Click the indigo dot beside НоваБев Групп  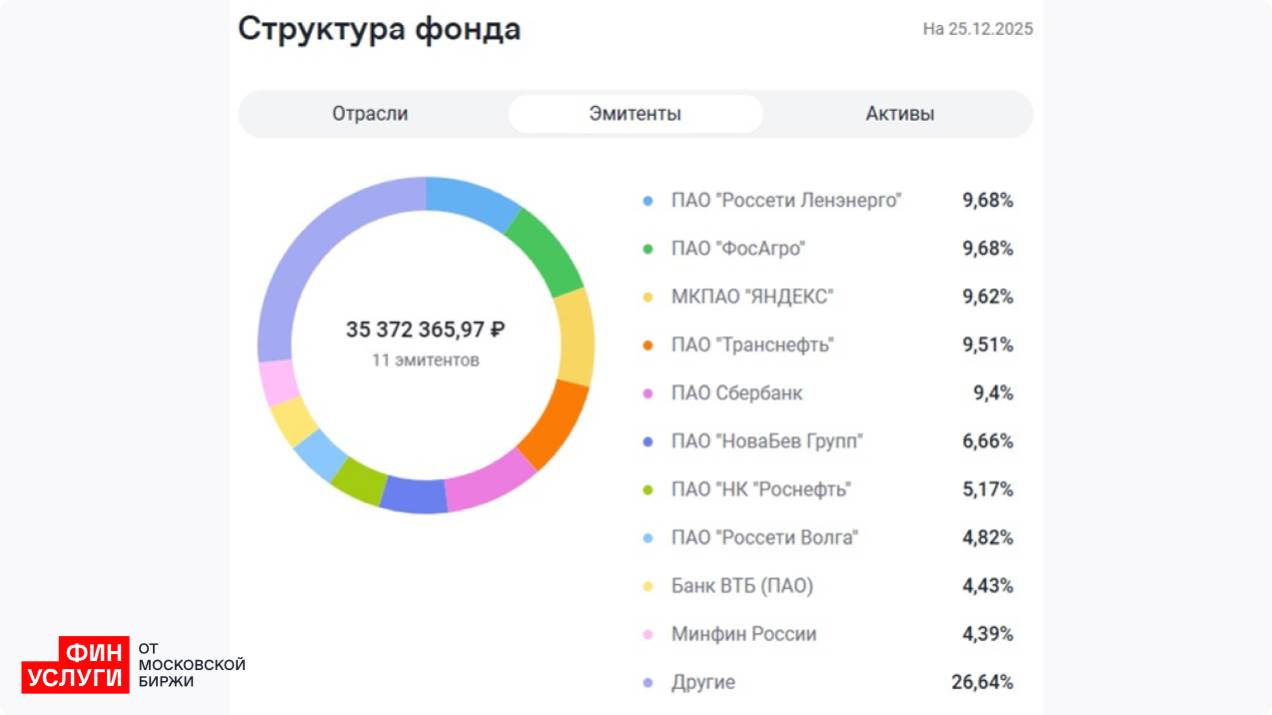(648, 442)
